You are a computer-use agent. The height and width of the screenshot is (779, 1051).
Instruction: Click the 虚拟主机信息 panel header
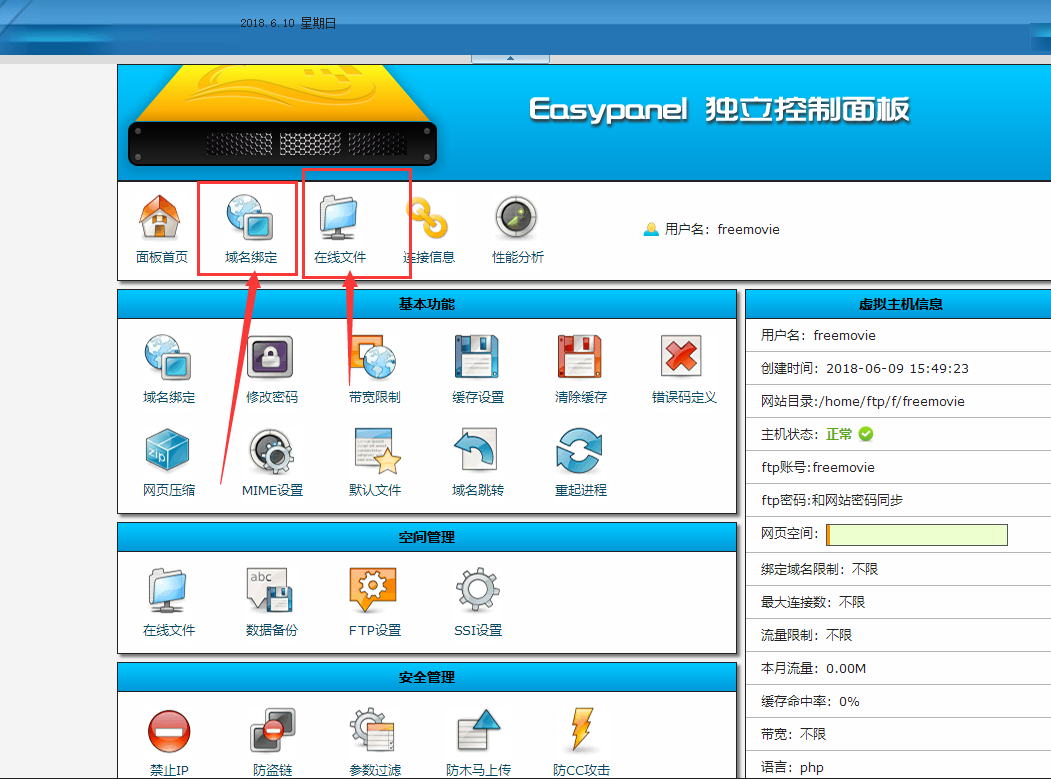(x=899, y=304)
